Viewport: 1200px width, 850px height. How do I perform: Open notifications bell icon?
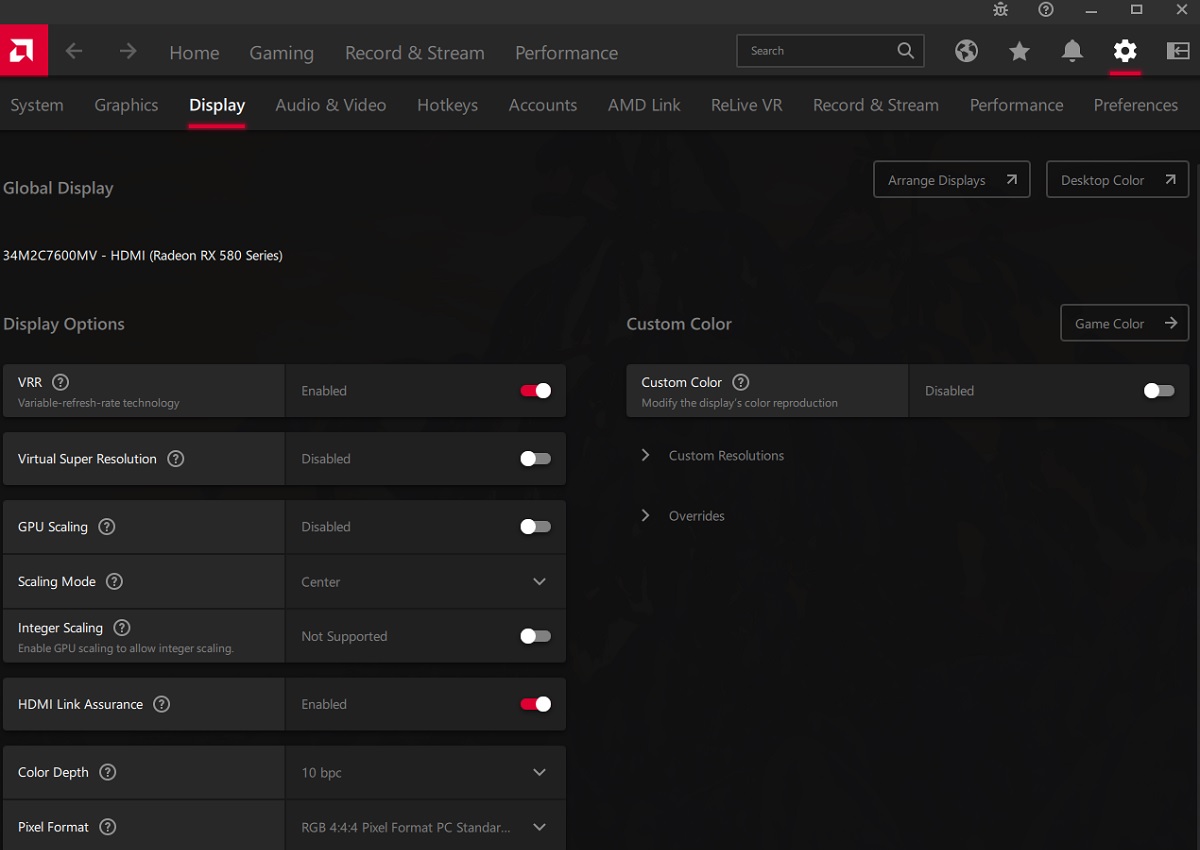coord(1072,51)
